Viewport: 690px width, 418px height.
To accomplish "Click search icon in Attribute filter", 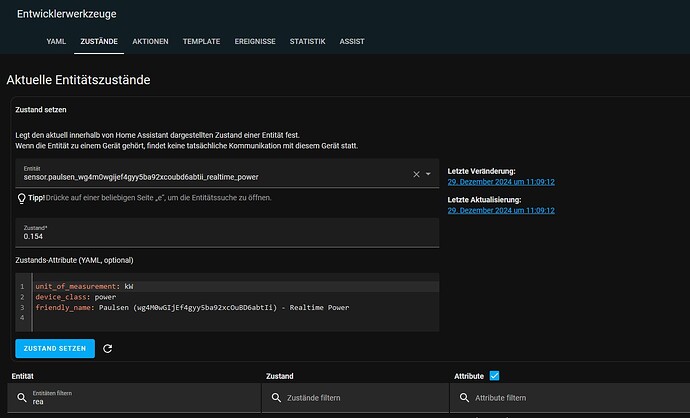I will click(x=464, y=398).
